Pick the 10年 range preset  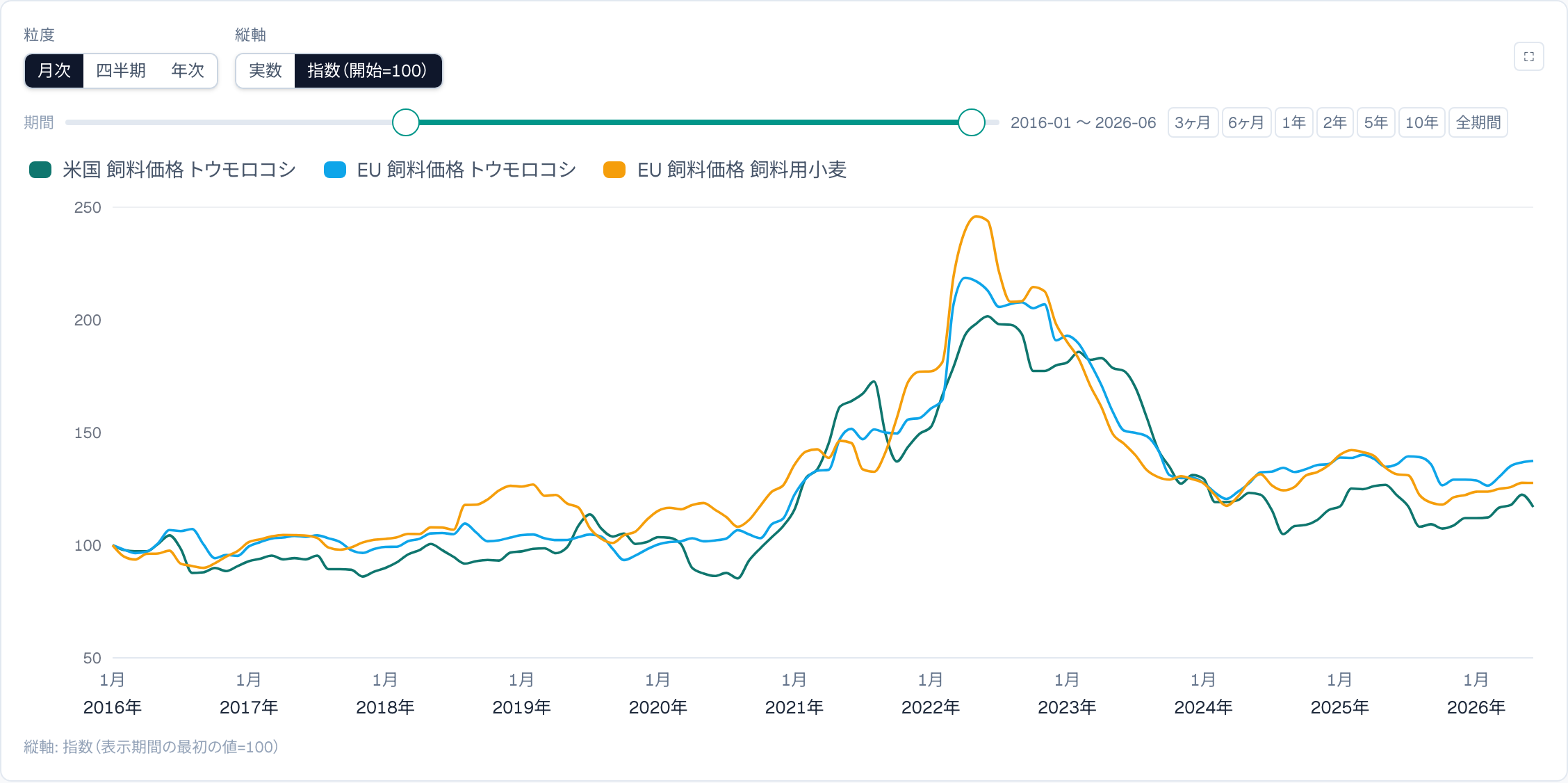click(1422, 122)
